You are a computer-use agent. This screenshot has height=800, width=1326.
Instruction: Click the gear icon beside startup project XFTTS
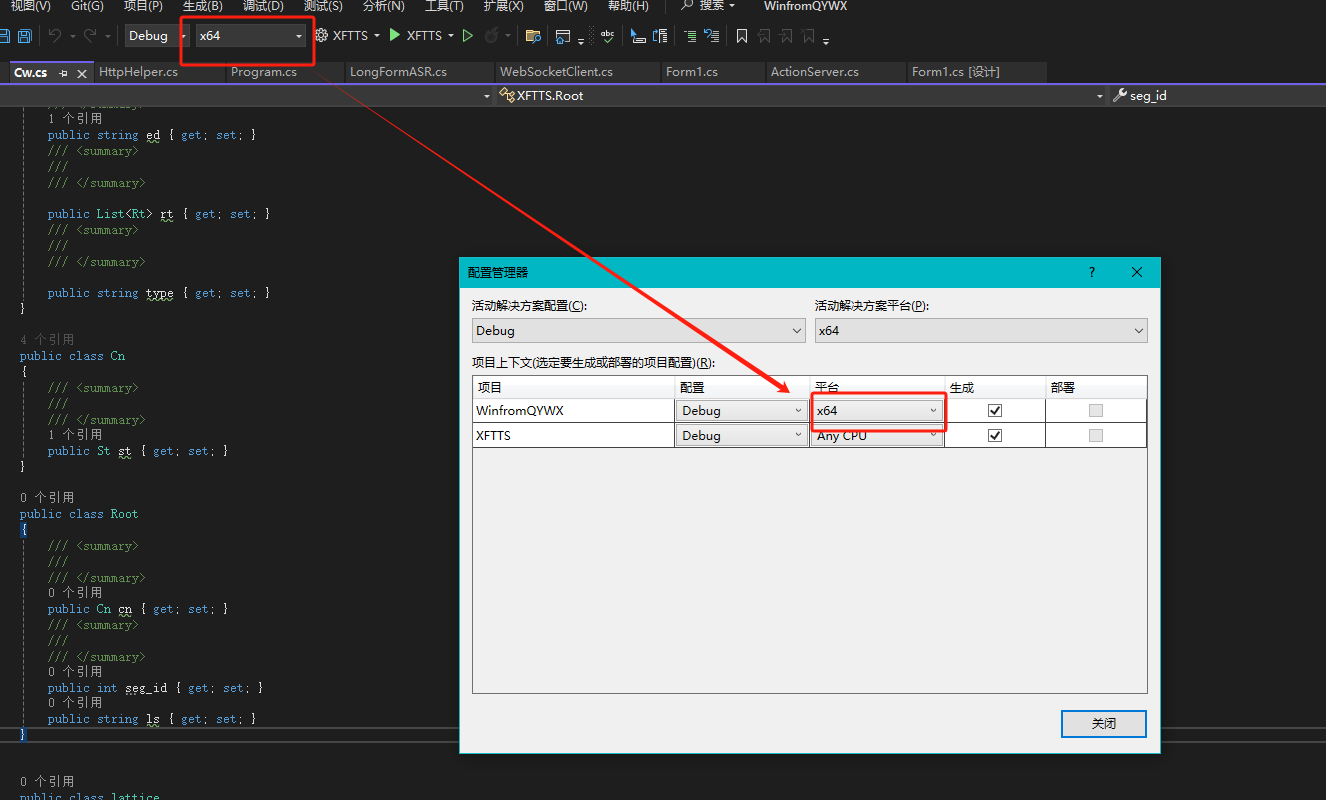[321, 36]
